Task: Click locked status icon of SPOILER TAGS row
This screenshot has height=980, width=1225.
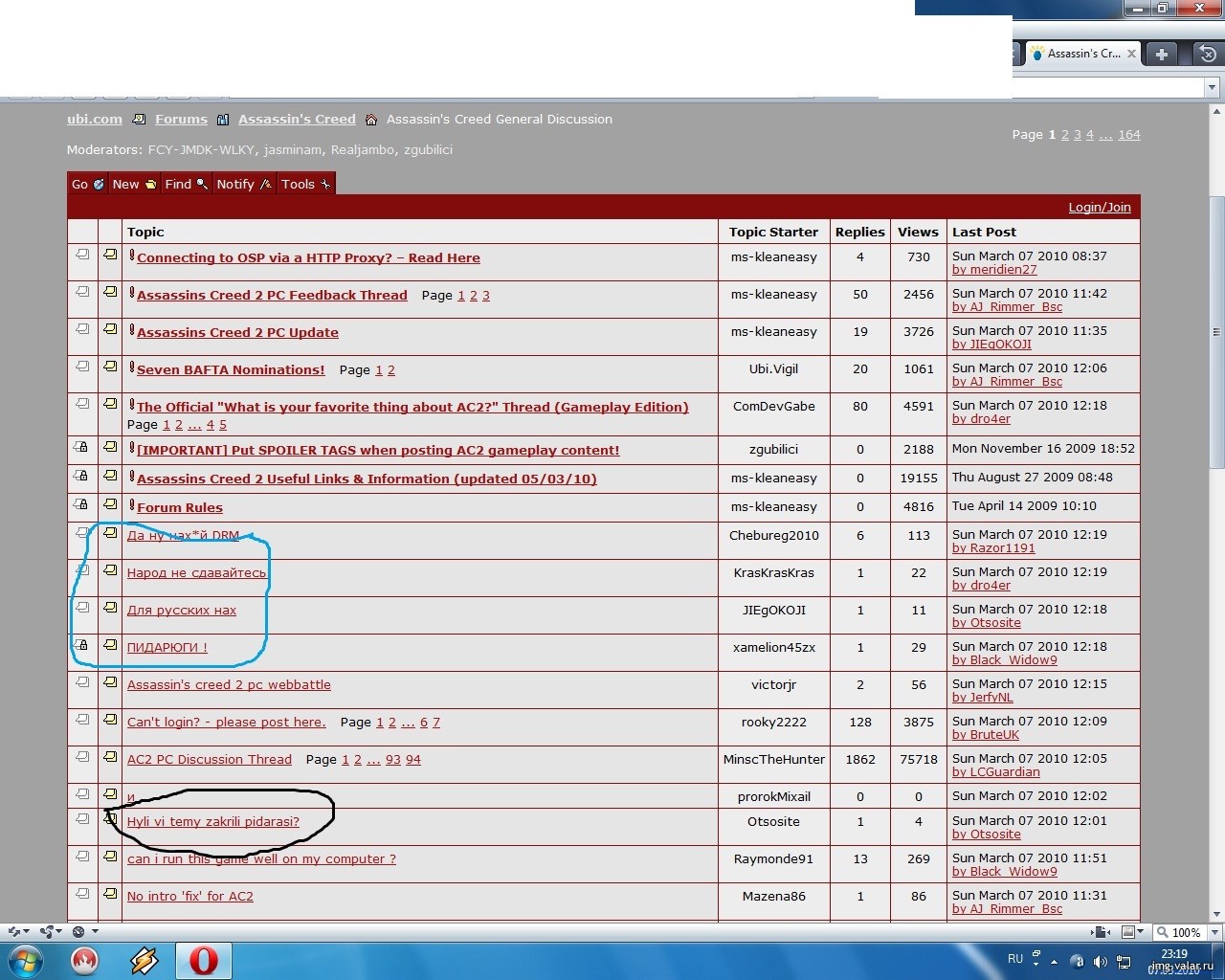Action: pos(82,447)
